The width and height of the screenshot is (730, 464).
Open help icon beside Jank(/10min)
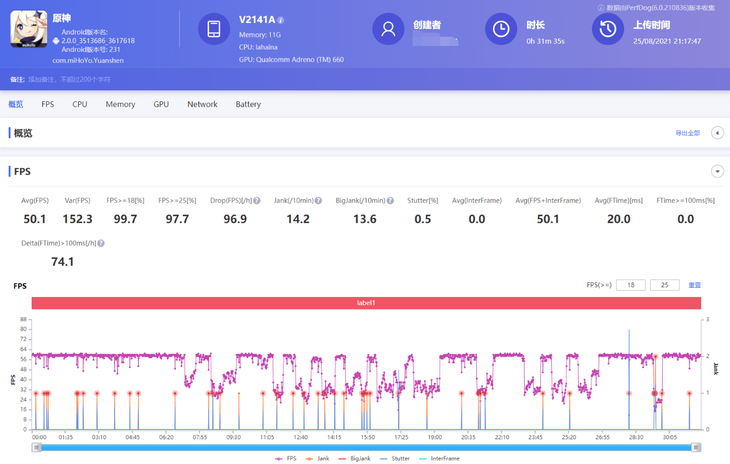coord(319,201)
